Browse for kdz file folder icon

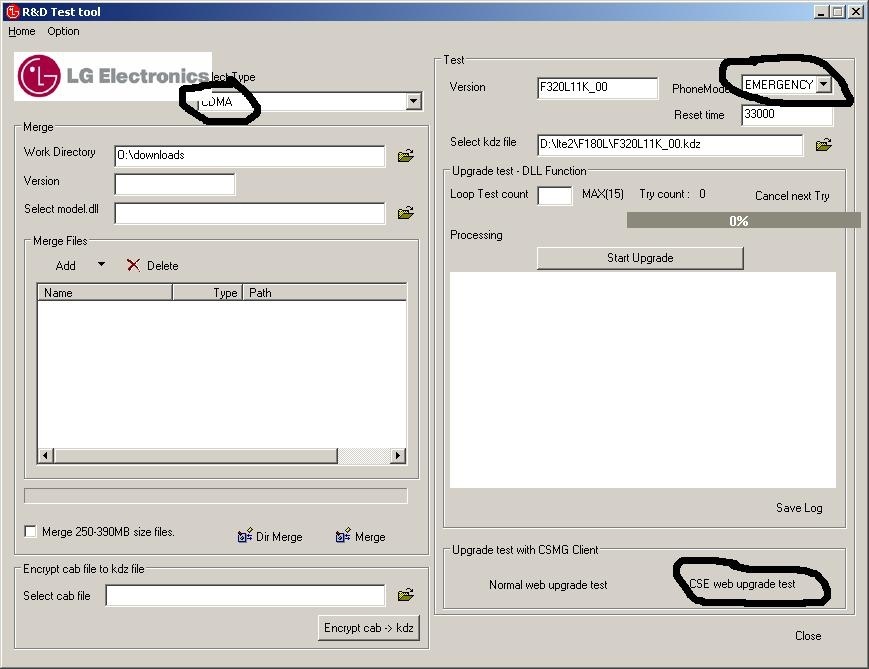tap(824, 145)
